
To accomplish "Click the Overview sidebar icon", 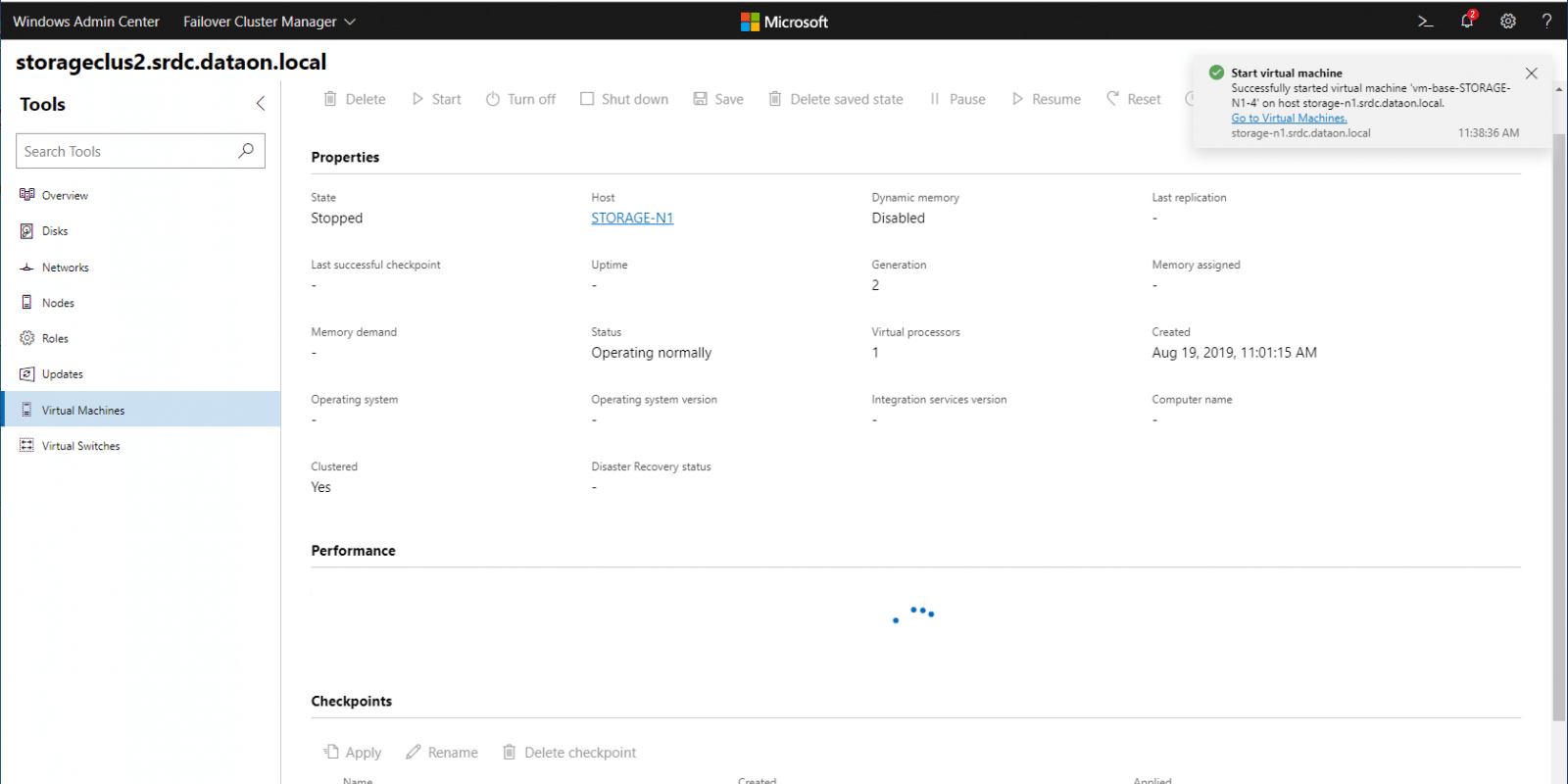I will pyautogui.click(x=26, y=195).
